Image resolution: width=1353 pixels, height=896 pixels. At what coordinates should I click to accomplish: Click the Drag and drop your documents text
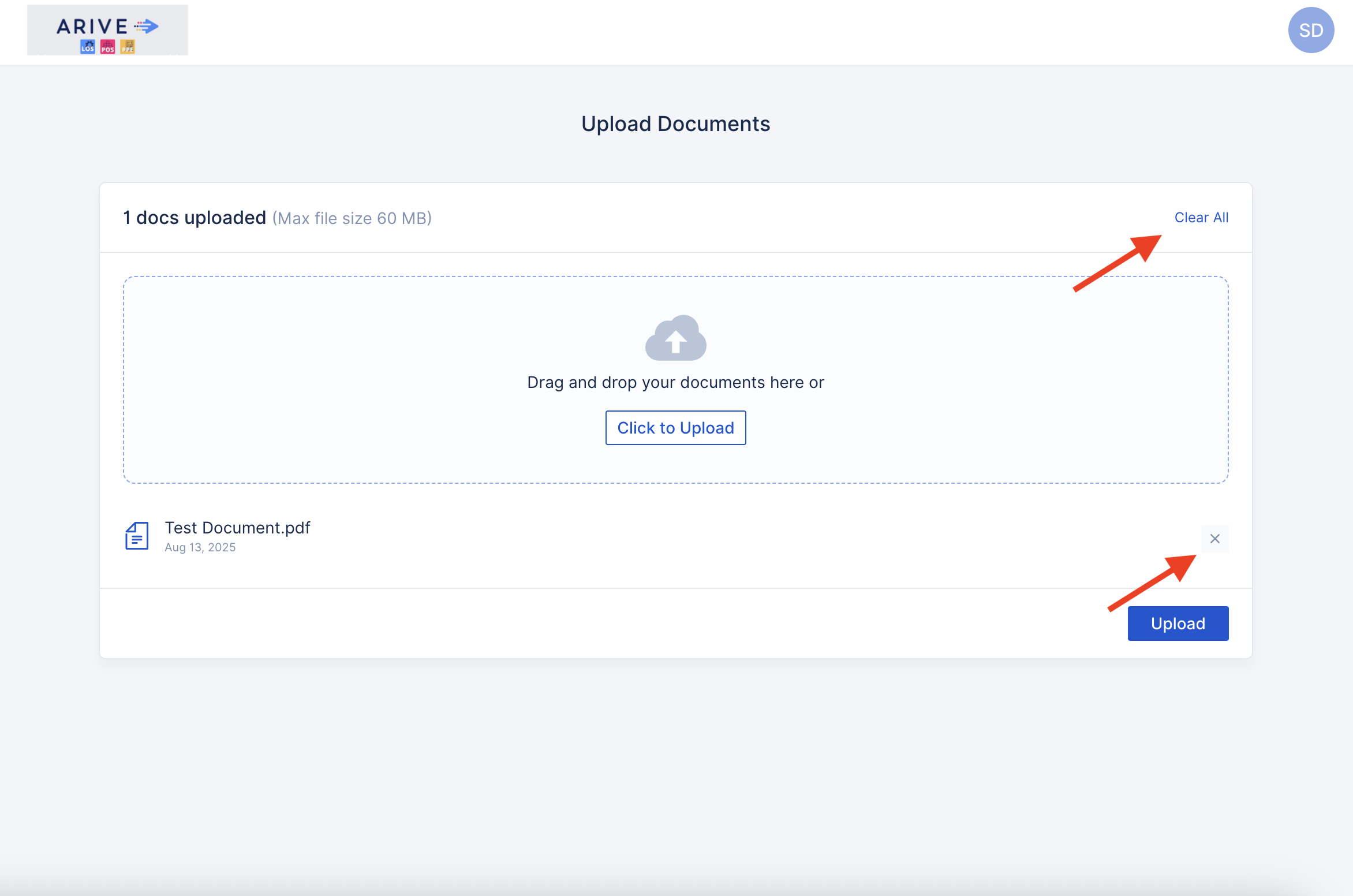coord(675,382)
